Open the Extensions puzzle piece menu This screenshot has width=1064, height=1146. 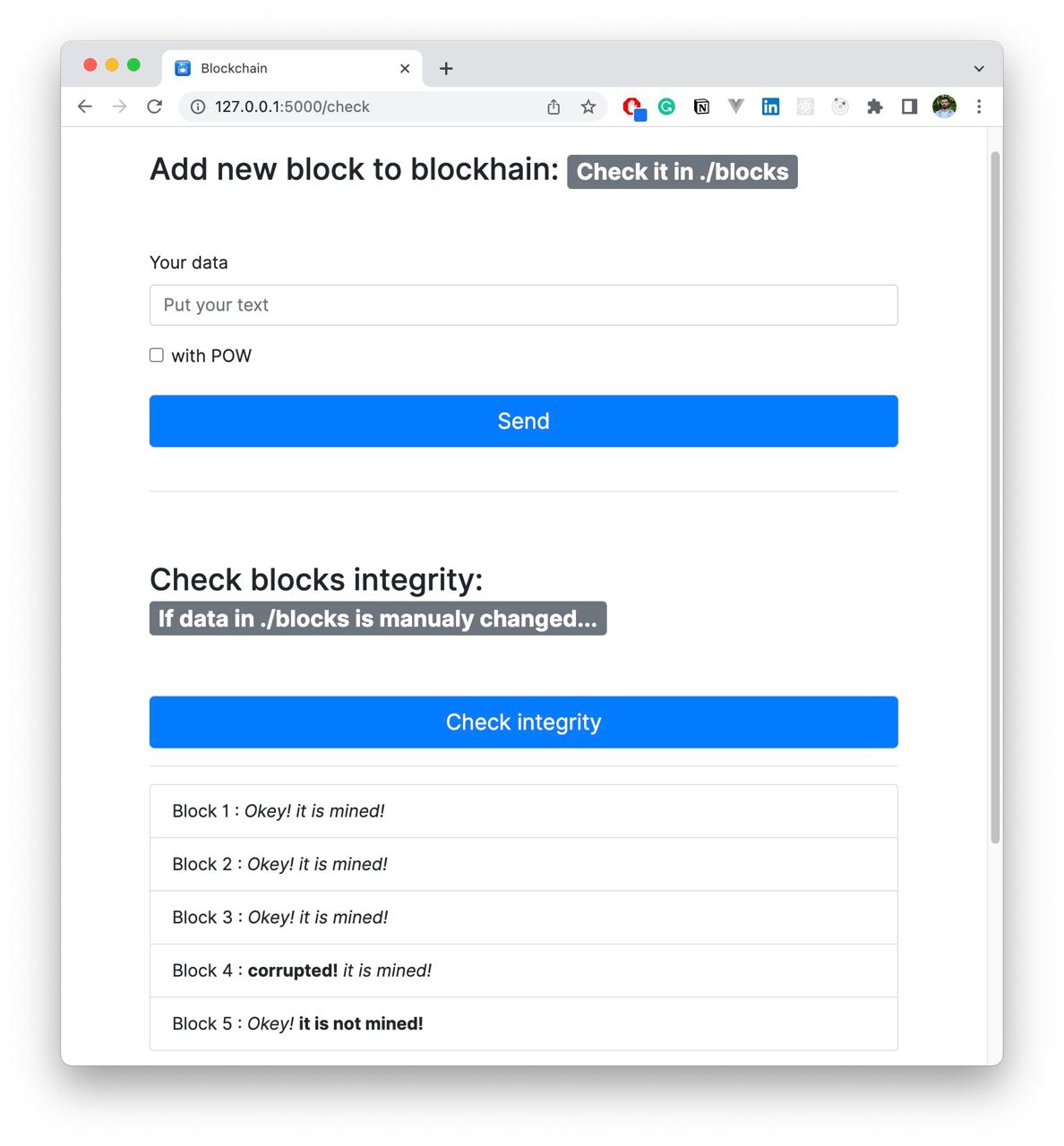click(x=875, y=107)
